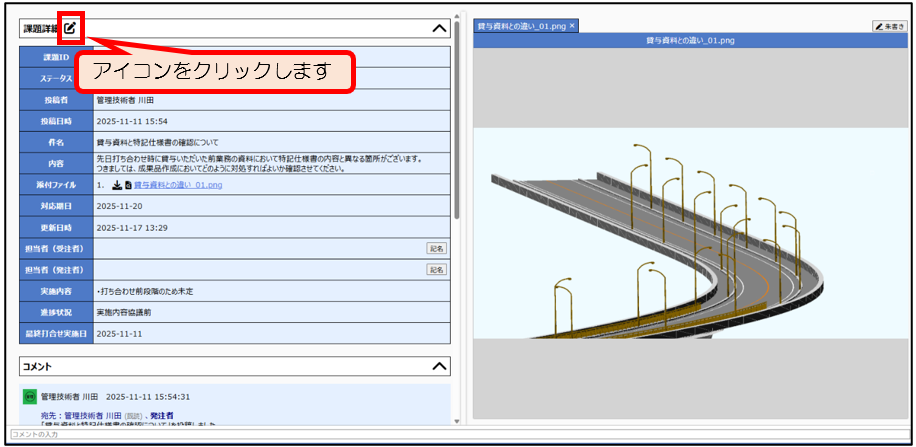Close the 貸与資料との違い_01.png tab with its x
Image resolution: width=916 pixels, height=447 pixels.
tap(572, 26)
